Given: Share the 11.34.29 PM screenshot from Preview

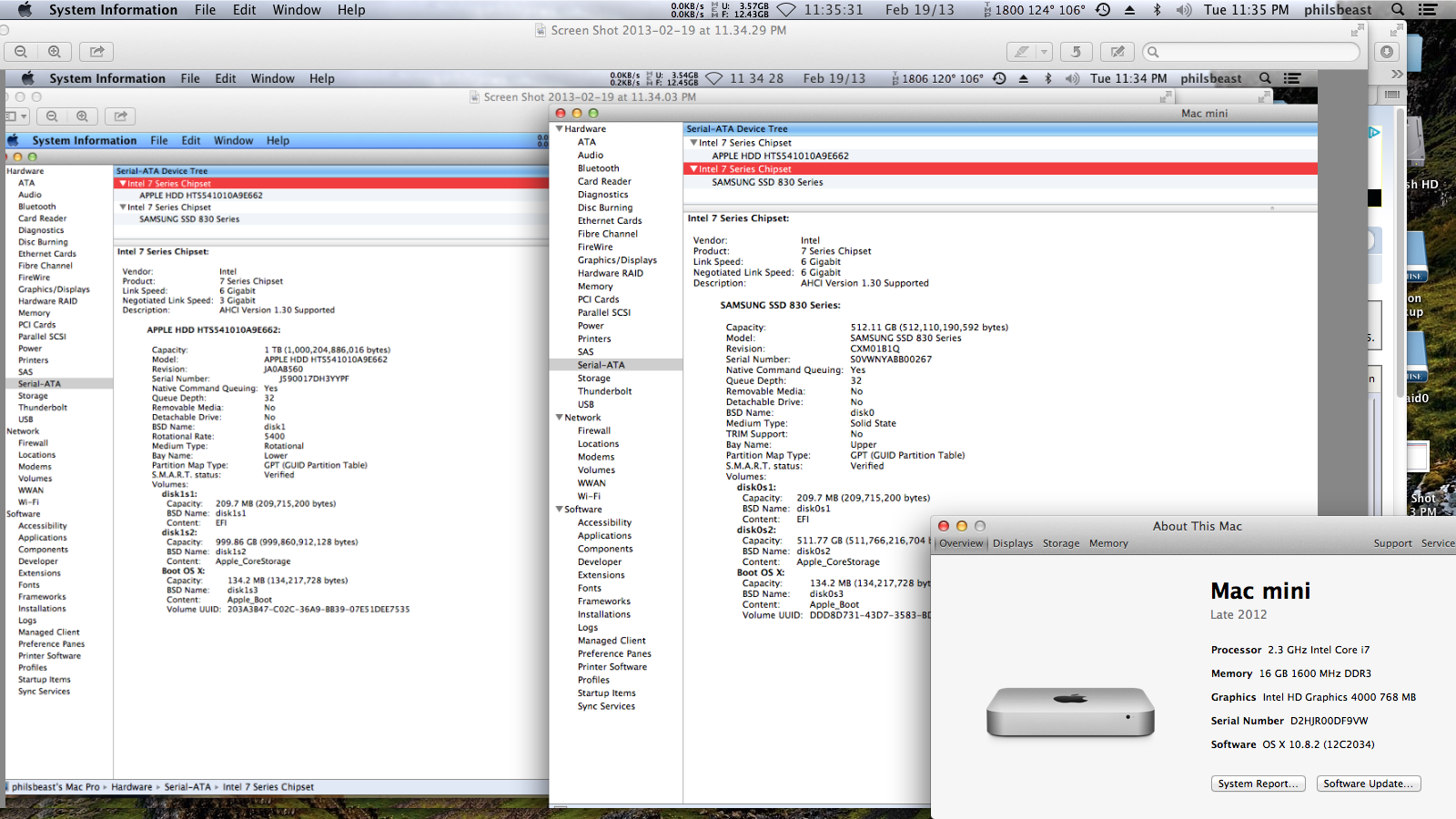Looking at the screenshot, I should 96,52.
